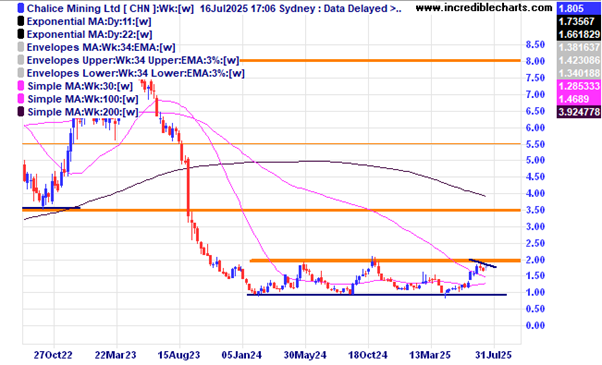The width and height of the screenshot is (602, 365).
Task: Click the 1.423086 envelope upper value
Action: click(578, 60)
